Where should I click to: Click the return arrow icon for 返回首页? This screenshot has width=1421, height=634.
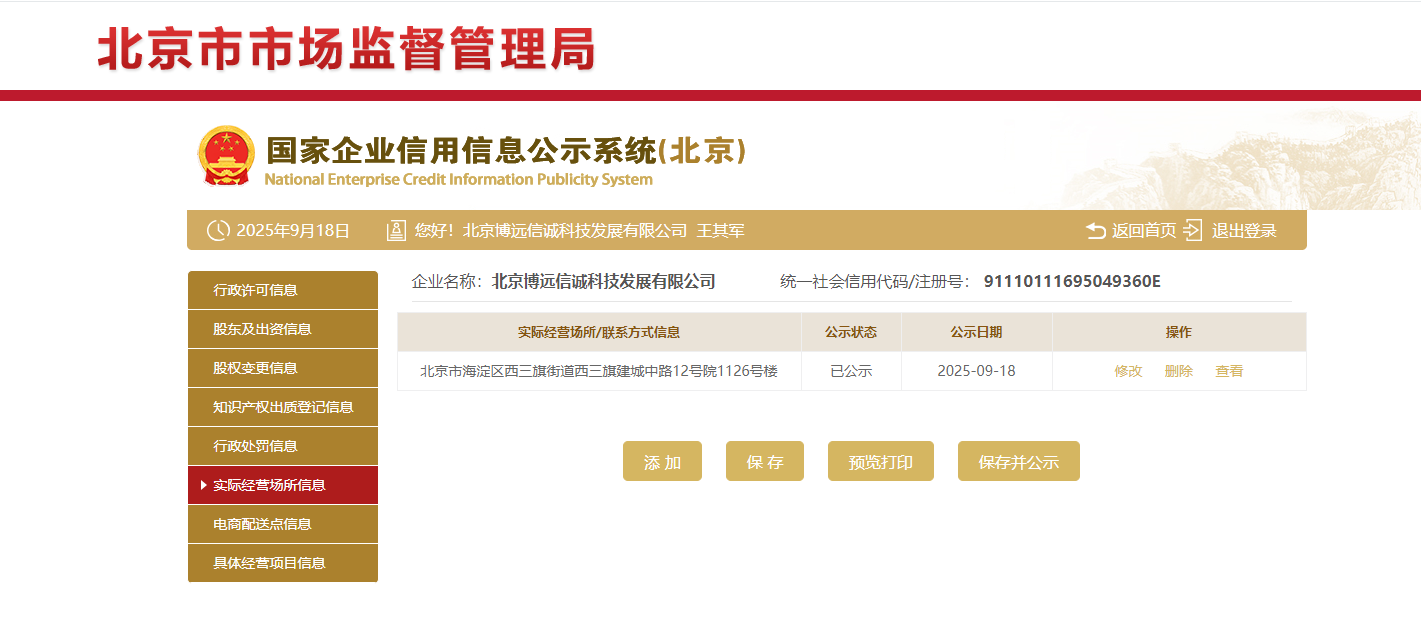1096,231
